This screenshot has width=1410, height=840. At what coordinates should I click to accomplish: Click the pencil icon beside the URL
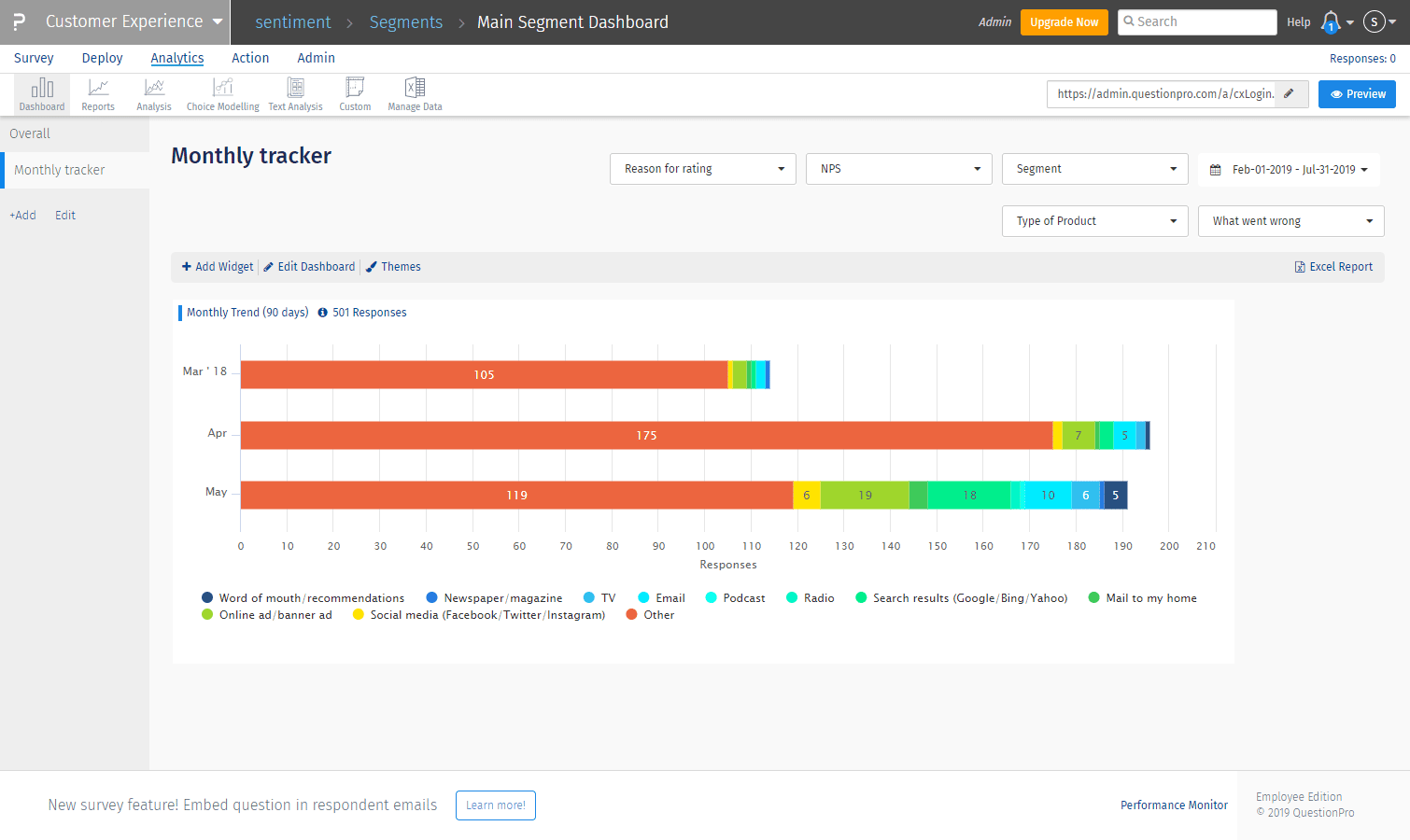[1289, 93]
